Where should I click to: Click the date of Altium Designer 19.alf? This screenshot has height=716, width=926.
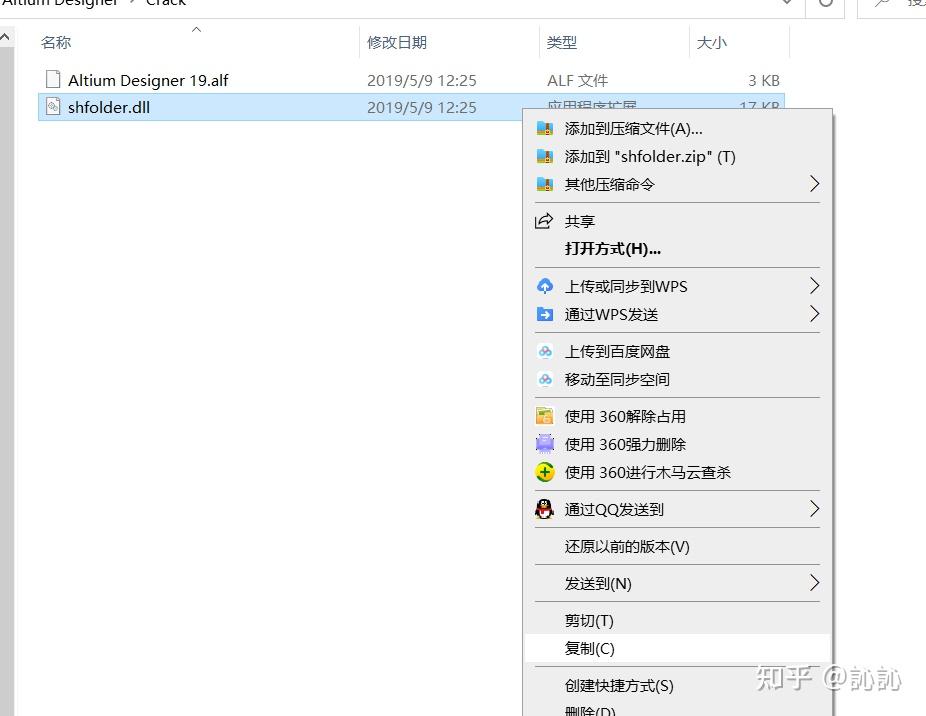[422, 80]
